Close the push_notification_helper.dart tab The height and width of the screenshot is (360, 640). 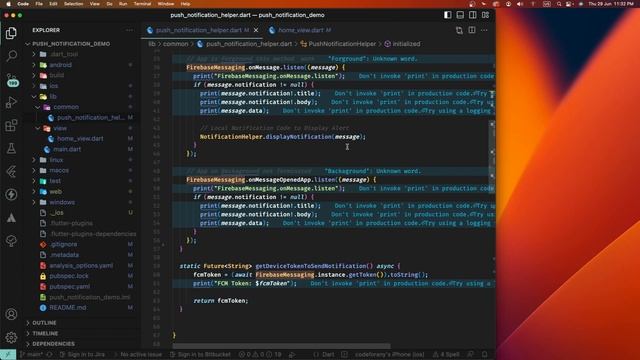tap(256, 30)
